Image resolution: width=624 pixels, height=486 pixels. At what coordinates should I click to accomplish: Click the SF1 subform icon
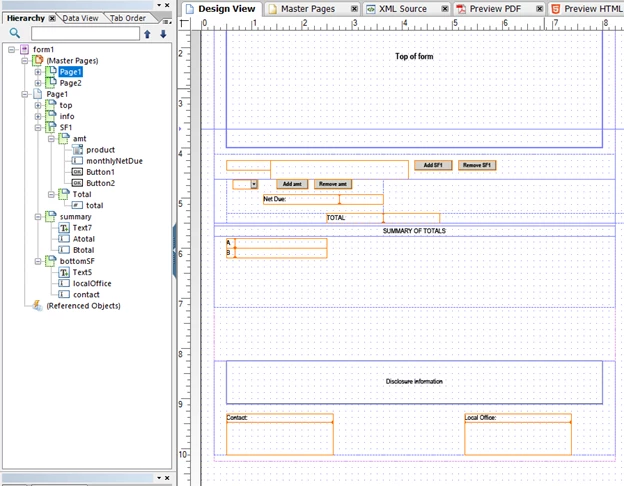tap(51, 127)
